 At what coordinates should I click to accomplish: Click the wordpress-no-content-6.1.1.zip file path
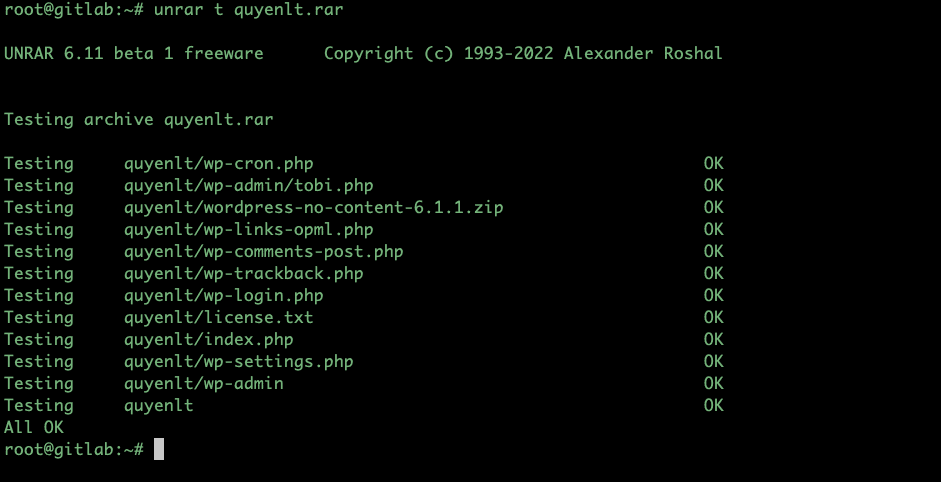(x=314, y=207)
